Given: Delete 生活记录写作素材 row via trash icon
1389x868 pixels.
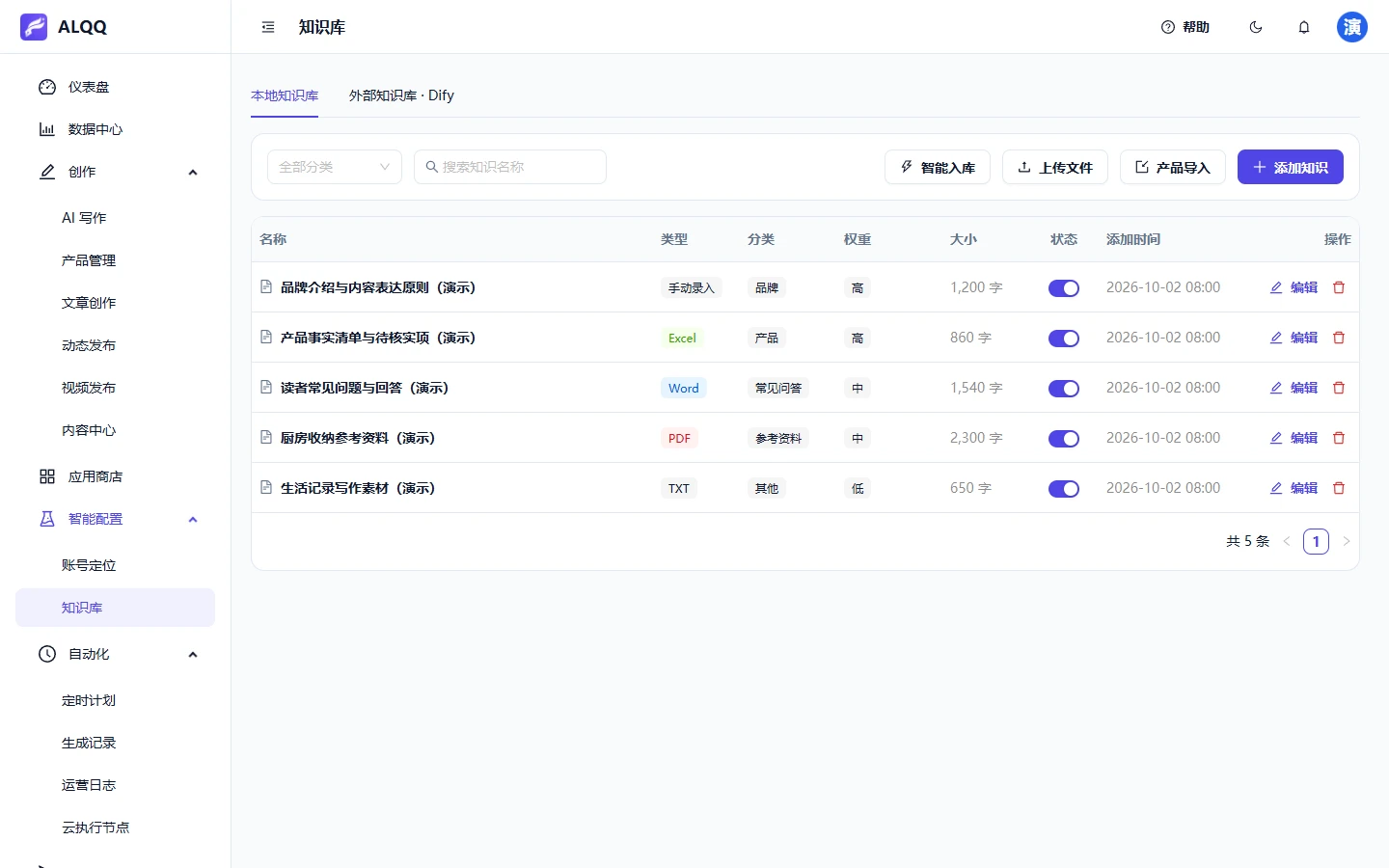Looking at the screenshot, I should [1339, 488].
